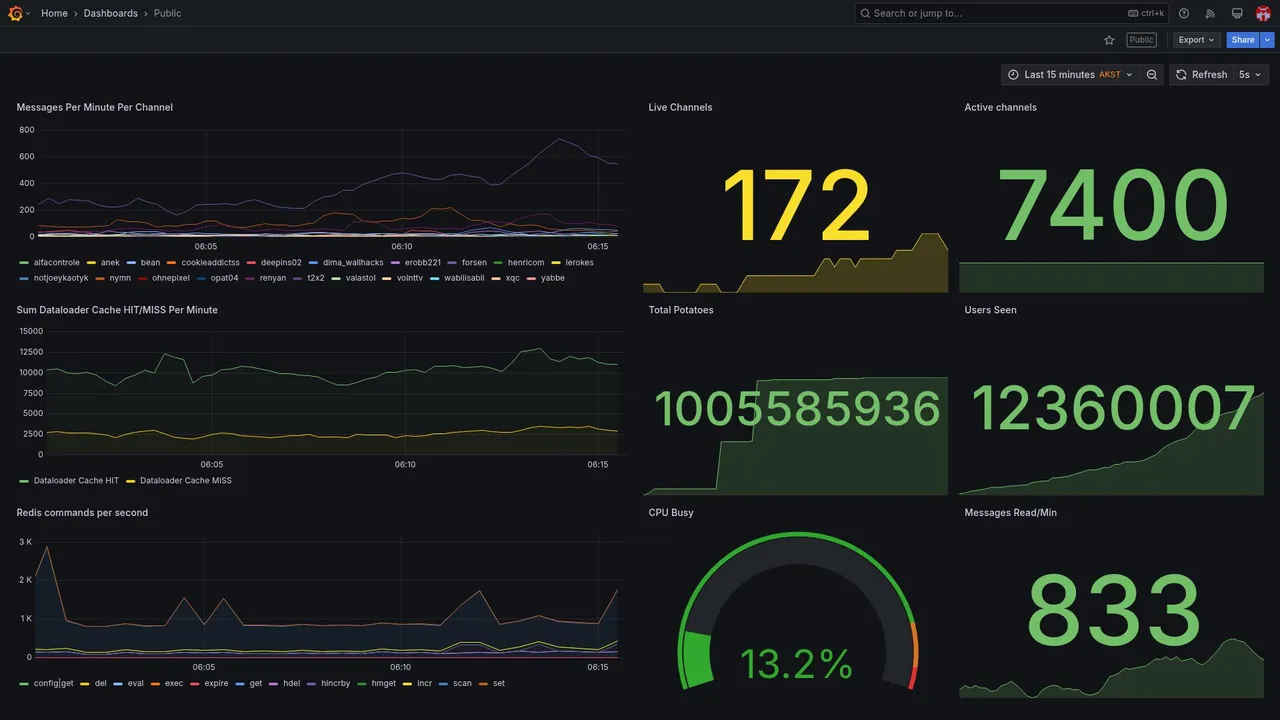Expand the menu arrow beside Grafana logo
1280x720 pixels.
tap(28, 13)
